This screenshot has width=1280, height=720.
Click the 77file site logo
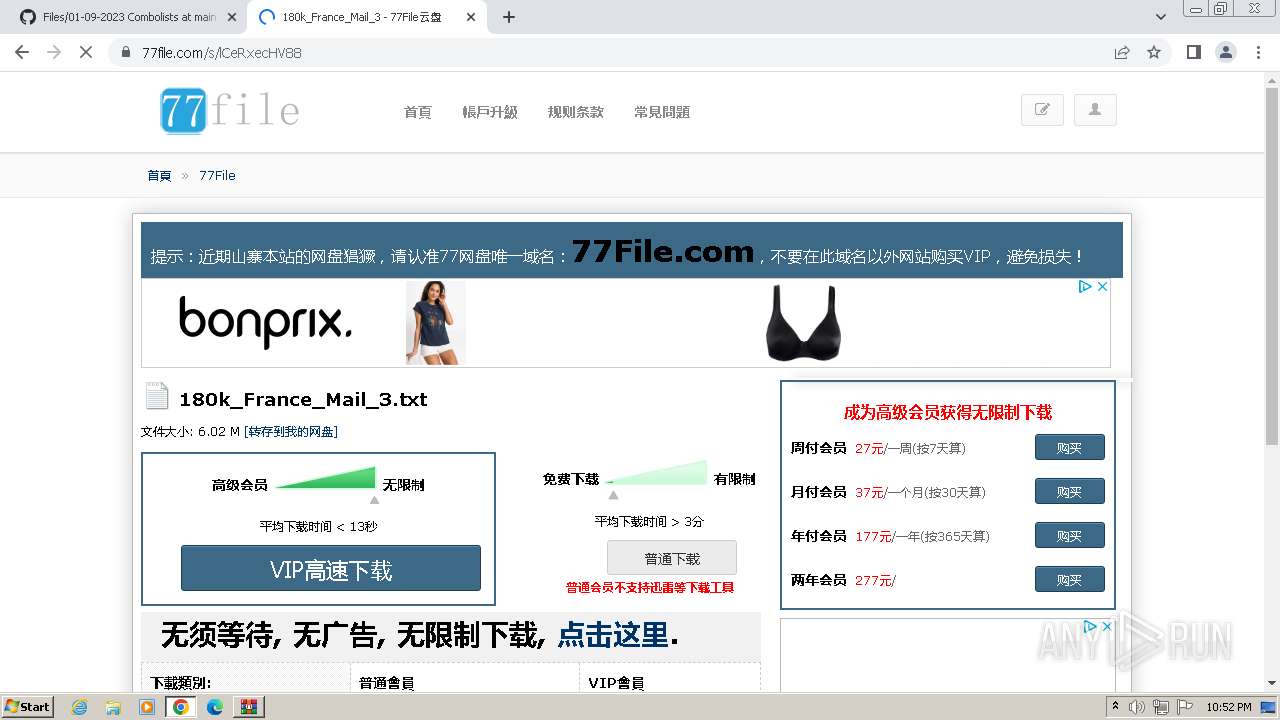[230, 111]
